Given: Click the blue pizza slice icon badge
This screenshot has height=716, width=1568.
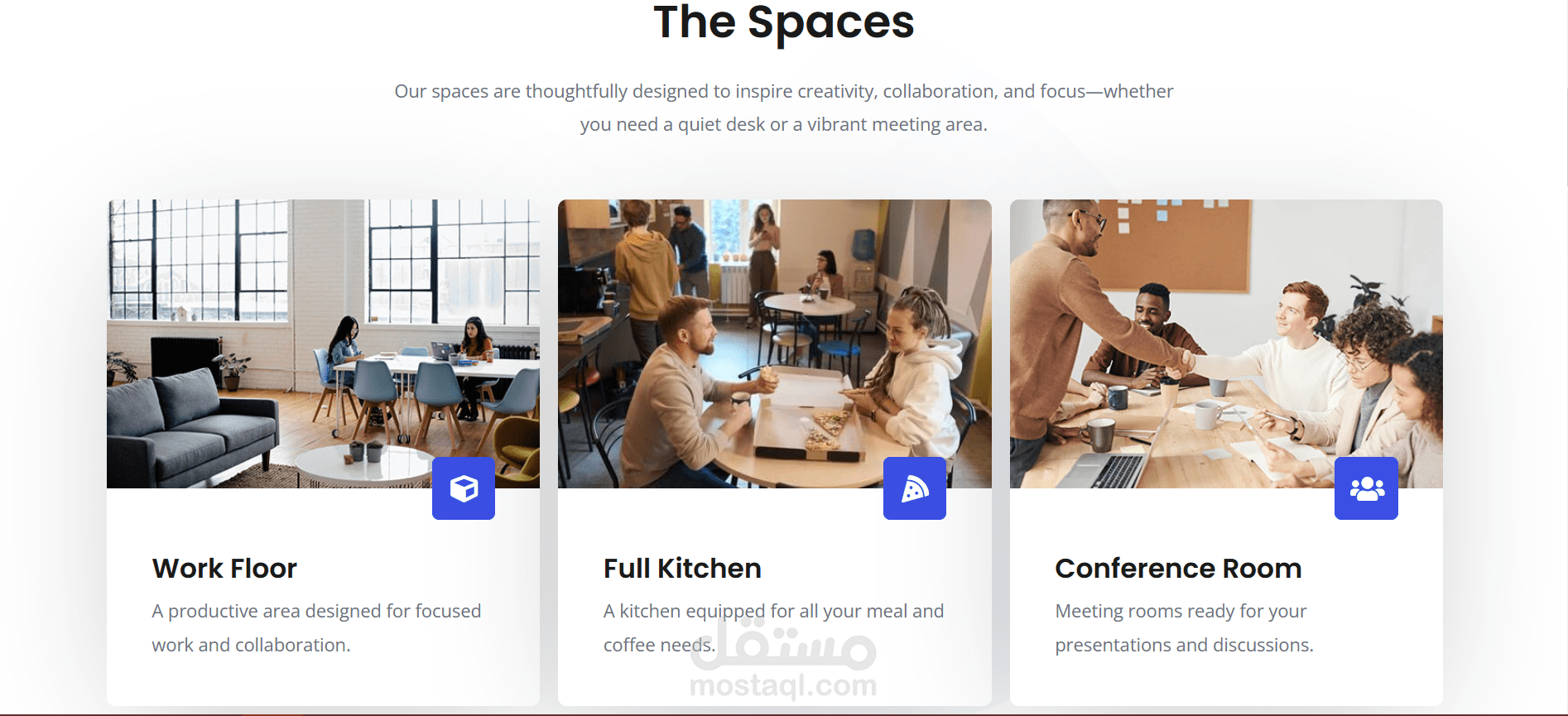Looking at the screenshot, I should [915, 488].
